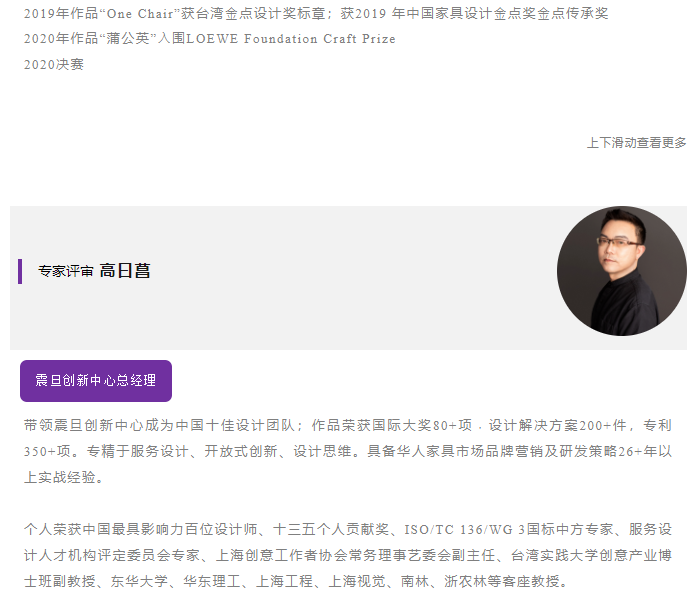Click the line starting 350+项。专精于服务设计
Viewport: 694px width, 594px height.
pyautogui.click(x=348, y=451)
